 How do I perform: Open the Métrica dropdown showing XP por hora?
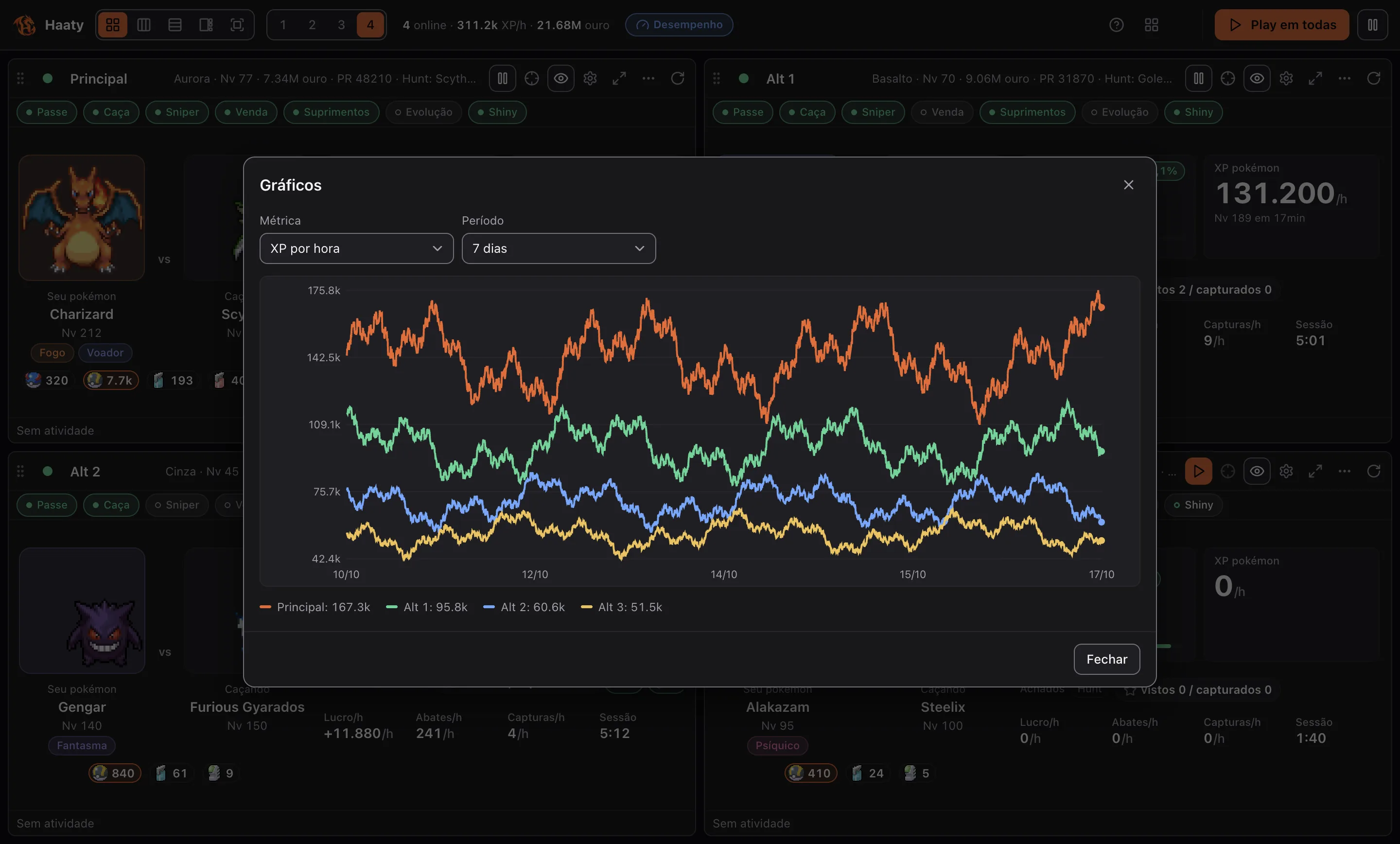pyautogui.click(x=356, y=248)
